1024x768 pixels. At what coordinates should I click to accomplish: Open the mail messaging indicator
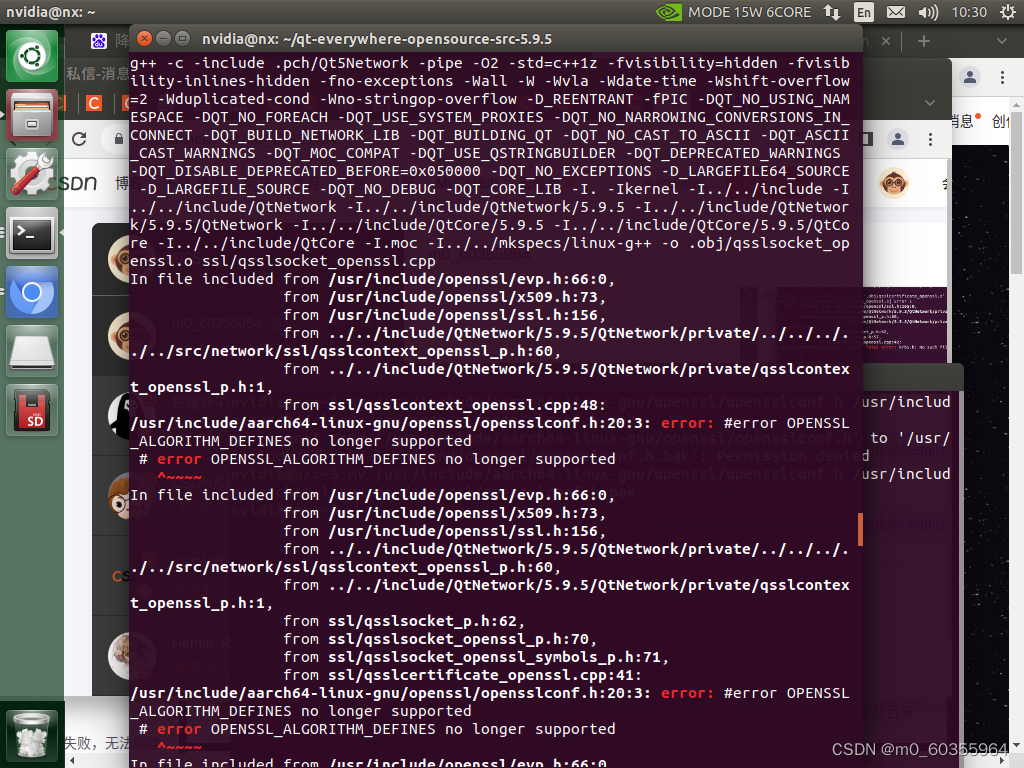pos(896,12)
